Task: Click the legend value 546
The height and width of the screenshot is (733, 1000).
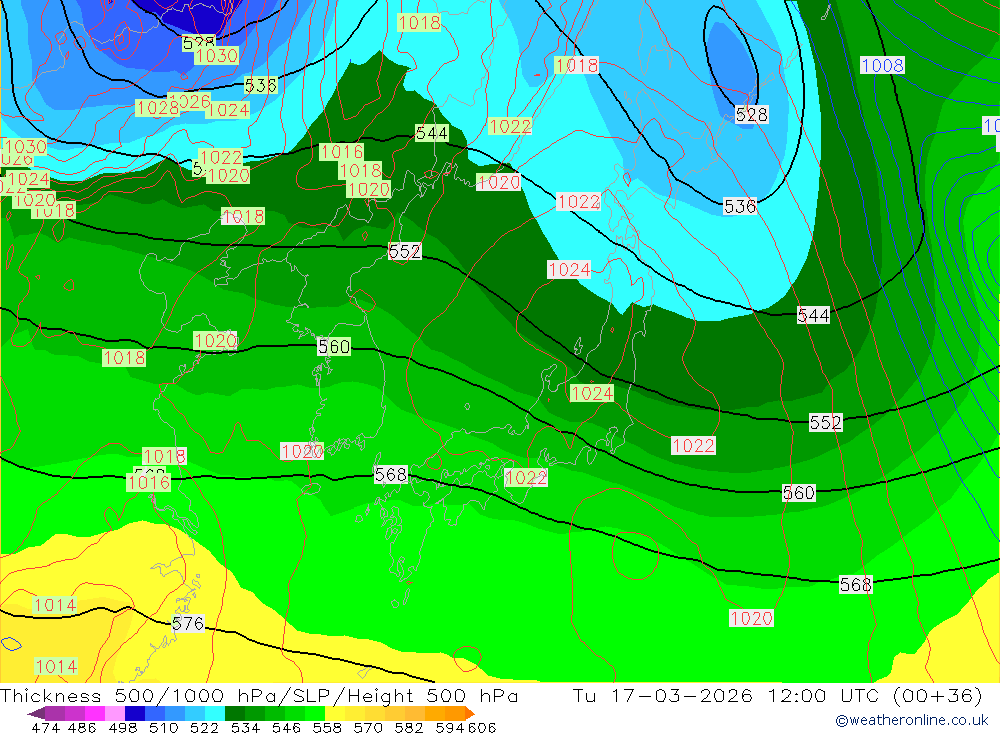Action: point(286,728)
